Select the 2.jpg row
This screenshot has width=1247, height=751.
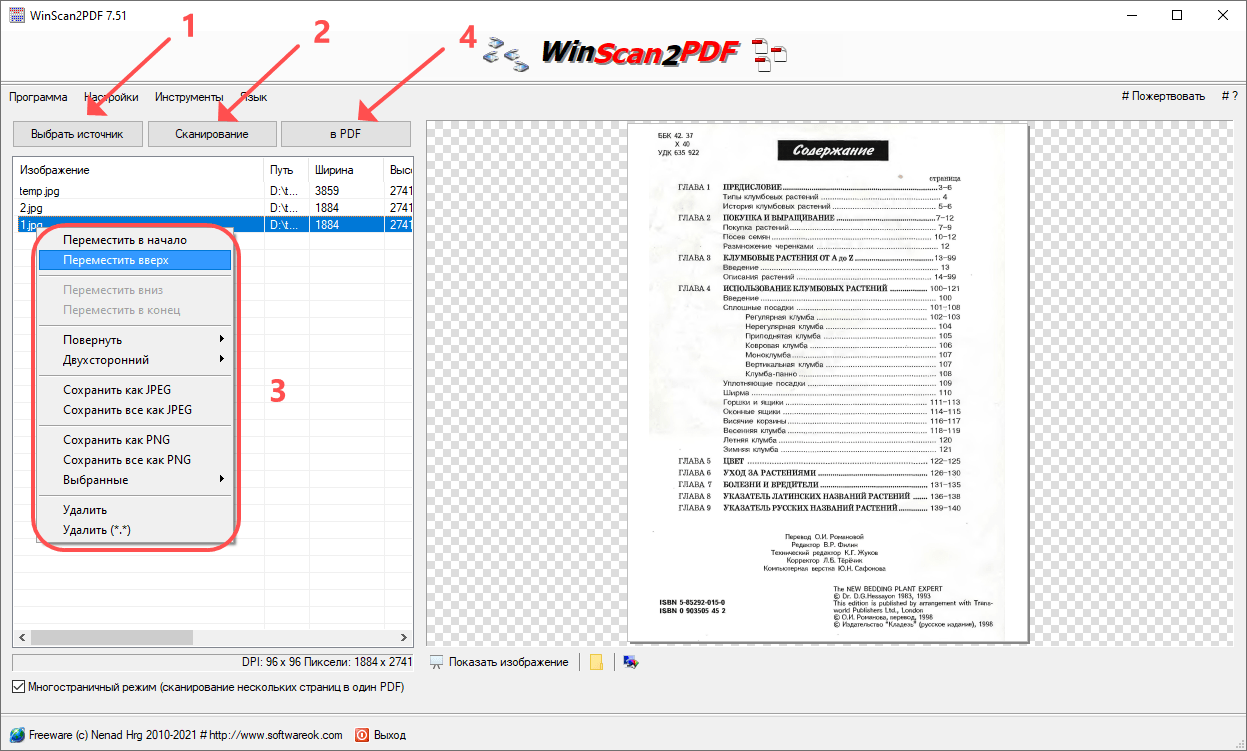point(213,208)
